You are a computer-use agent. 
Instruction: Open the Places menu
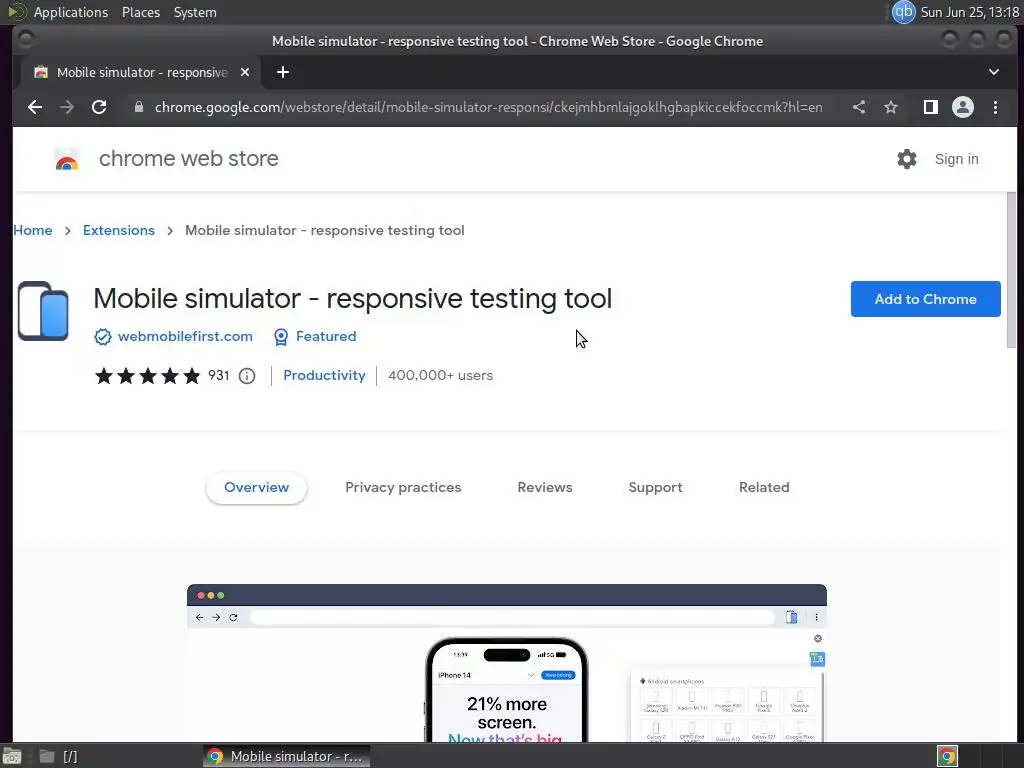click(x=140, y=12)
